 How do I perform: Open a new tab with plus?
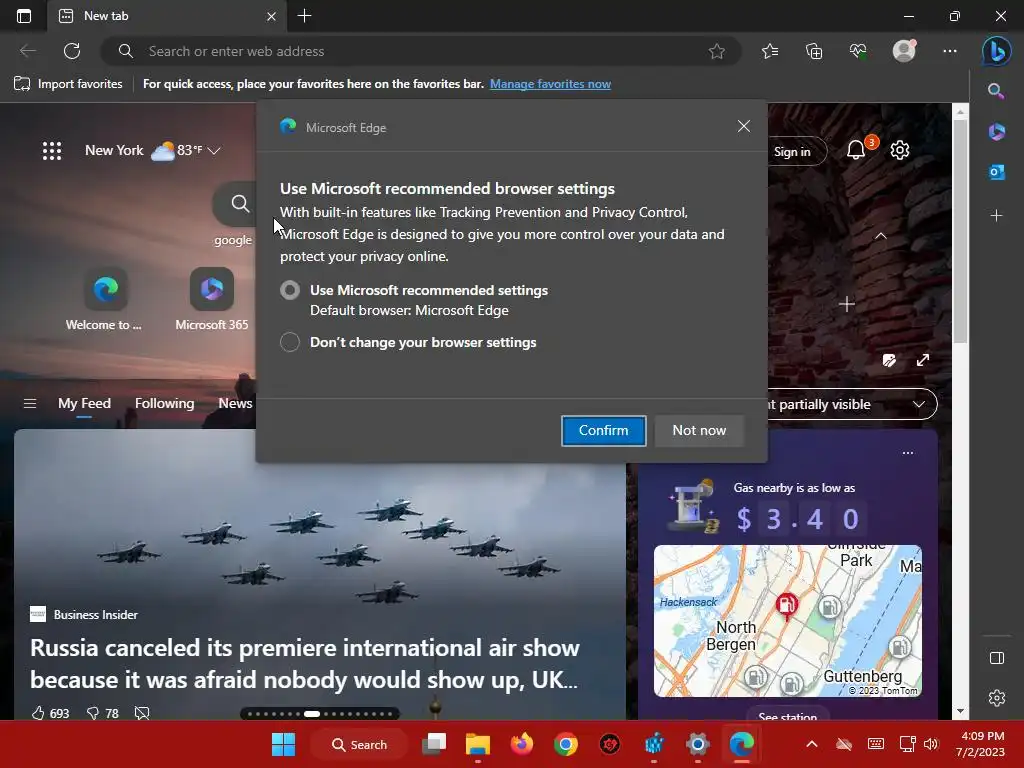304,16
